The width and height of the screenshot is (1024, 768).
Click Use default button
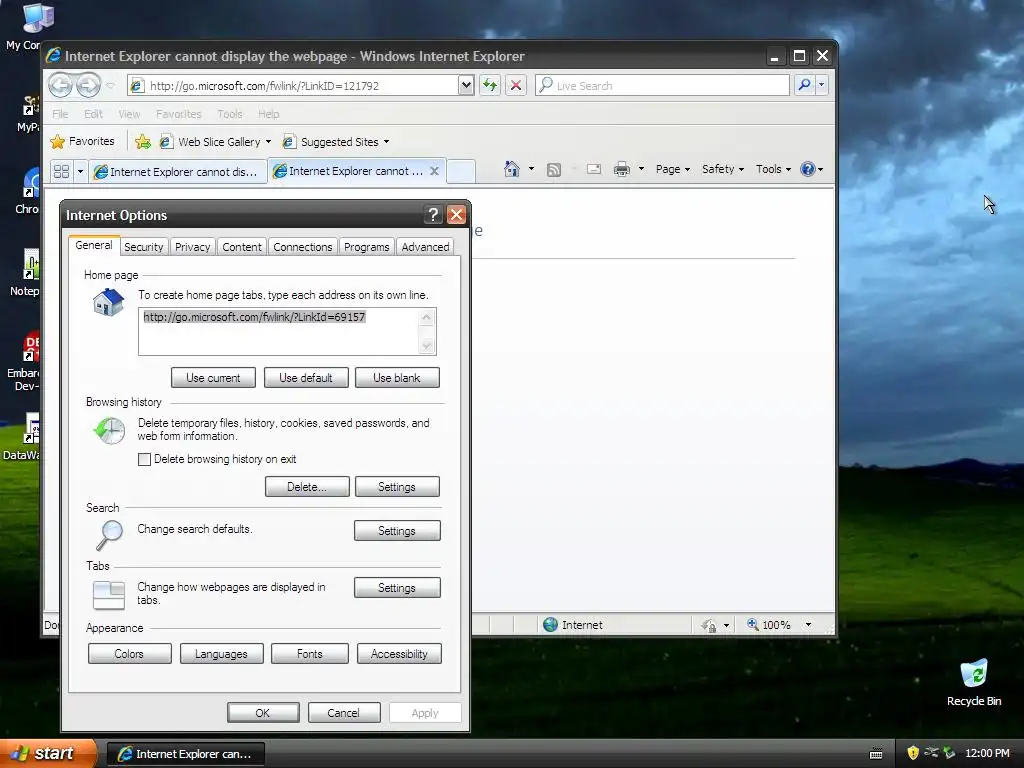[306, 377]
